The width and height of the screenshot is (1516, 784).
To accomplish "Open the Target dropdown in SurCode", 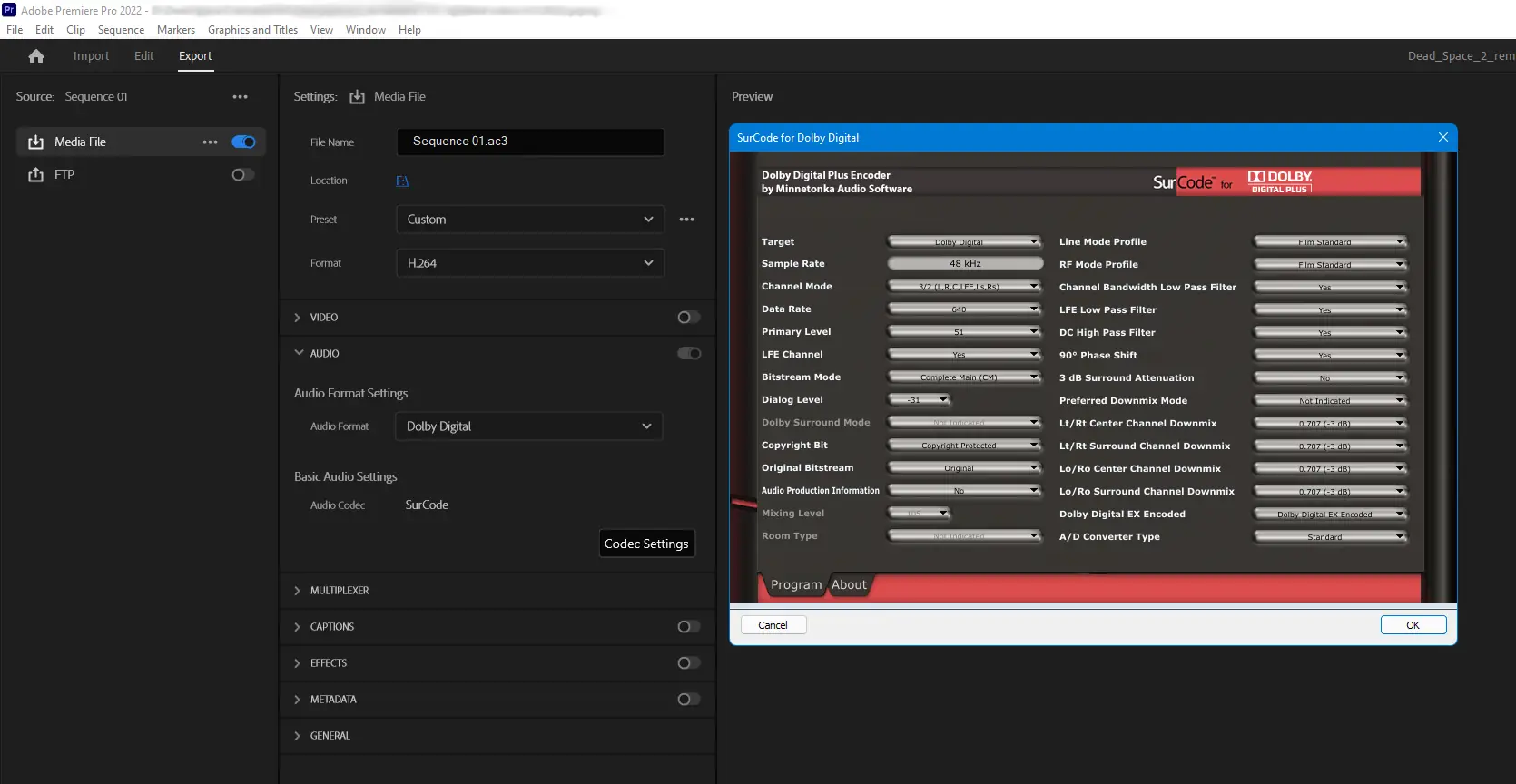I will tap(964, 242).
